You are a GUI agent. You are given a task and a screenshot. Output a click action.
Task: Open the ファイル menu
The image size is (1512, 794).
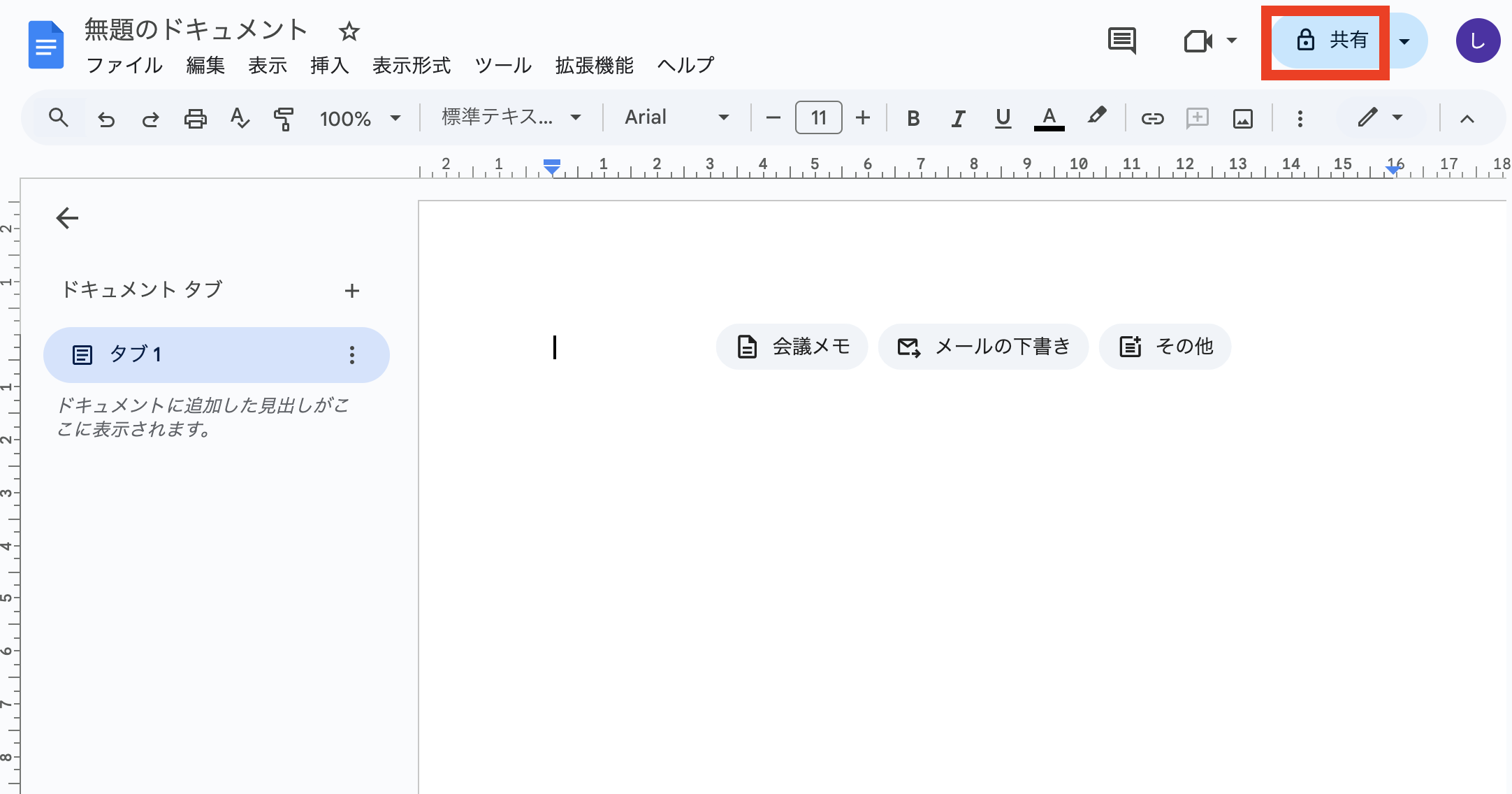click(x=124, y=66)
